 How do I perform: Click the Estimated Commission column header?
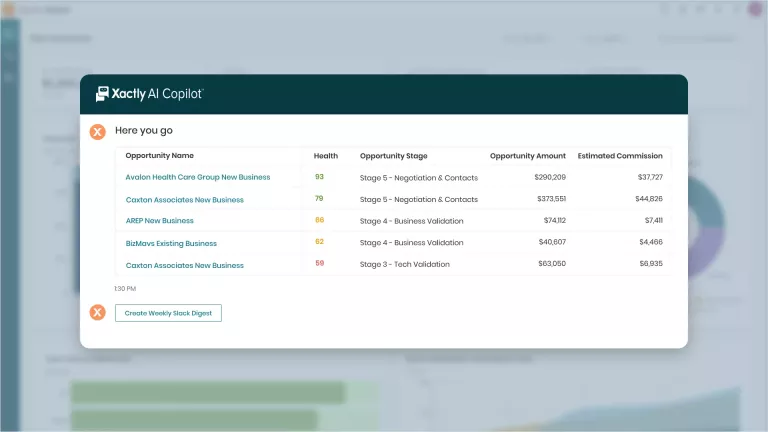(x=620, y=156)
